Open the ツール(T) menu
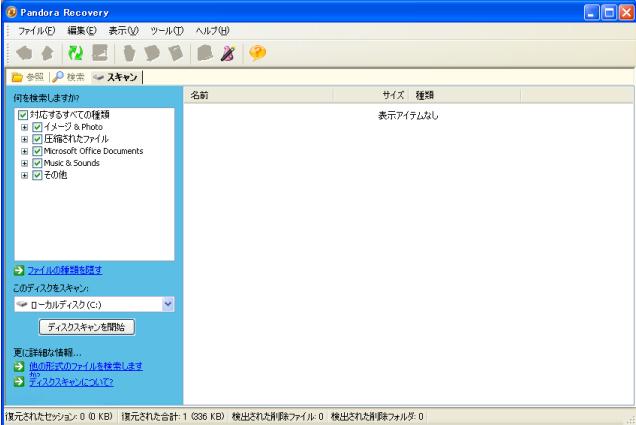This screenshot has height=425, width=636. [167, 31]
